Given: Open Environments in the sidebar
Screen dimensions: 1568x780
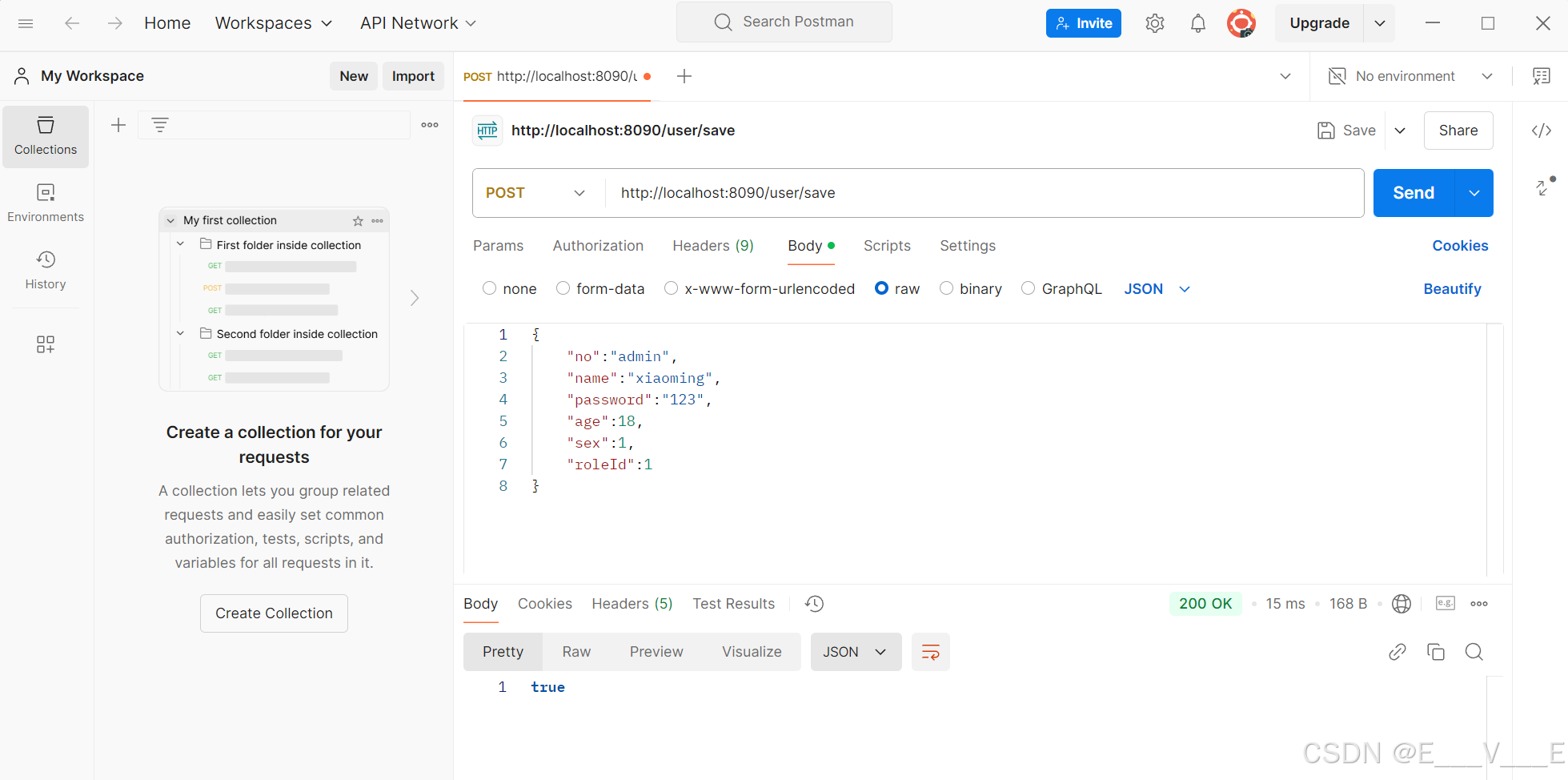Looking at the screenshot, I should (46, 203).
